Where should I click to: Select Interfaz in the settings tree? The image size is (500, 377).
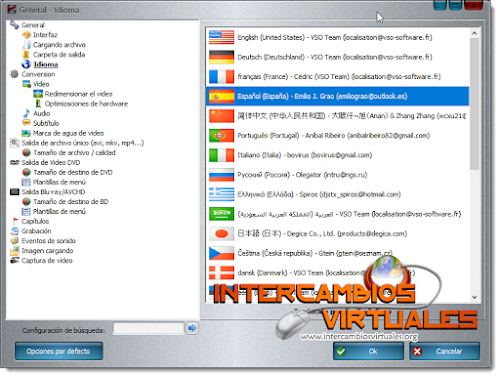(45, 35)
